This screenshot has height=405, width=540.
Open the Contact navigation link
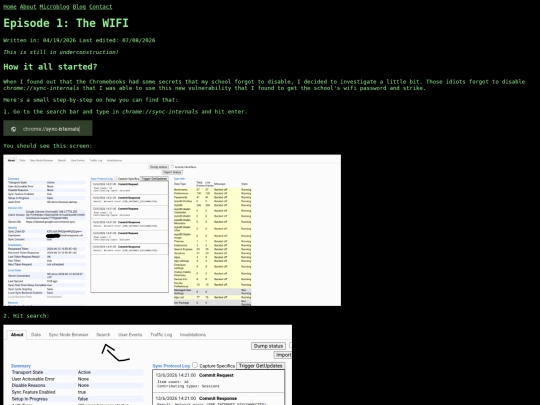pos(101,7)
